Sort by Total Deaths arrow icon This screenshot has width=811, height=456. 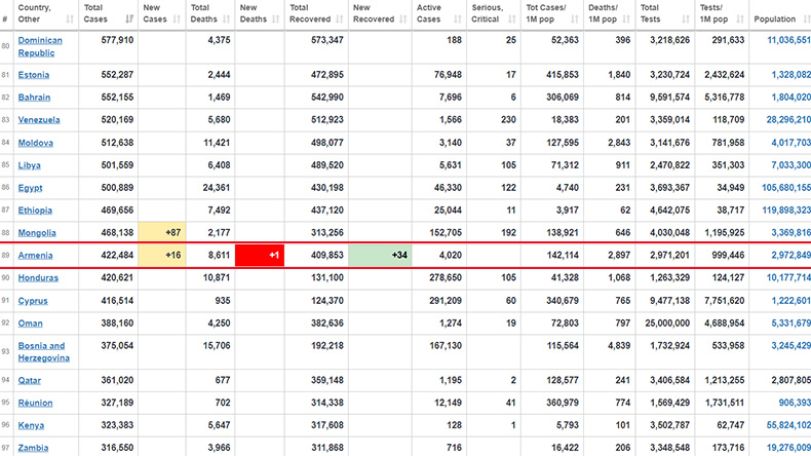[226, 19]
